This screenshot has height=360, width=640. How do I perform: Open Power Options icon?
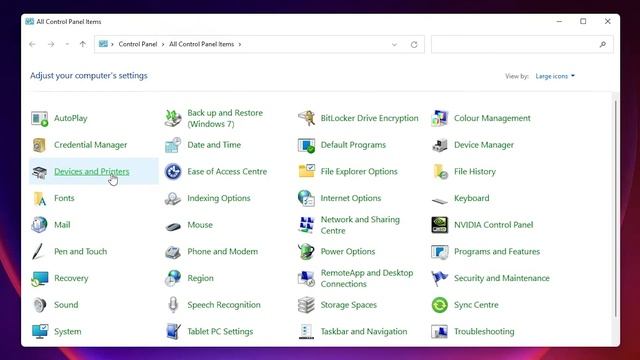[306, 251]
